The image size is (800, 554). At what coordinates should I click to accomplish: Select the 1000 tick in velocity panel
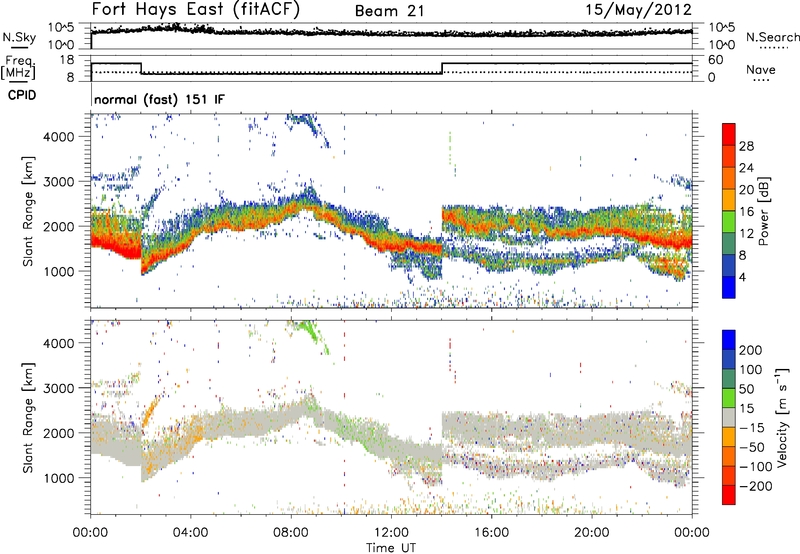click(x=59, y=478)
